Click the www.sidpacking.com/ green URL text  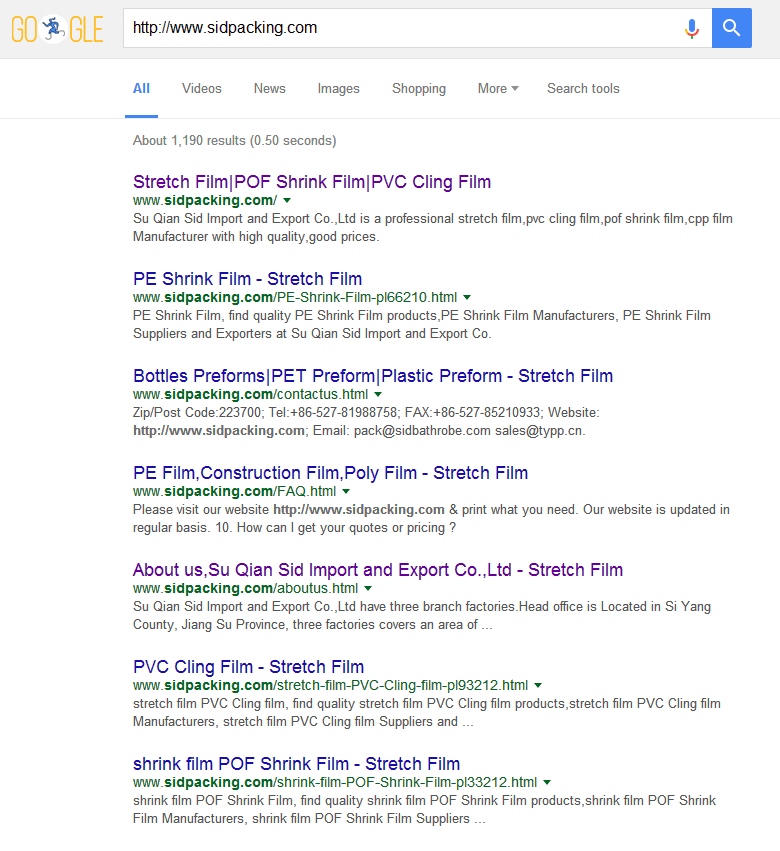click(205, 200)
